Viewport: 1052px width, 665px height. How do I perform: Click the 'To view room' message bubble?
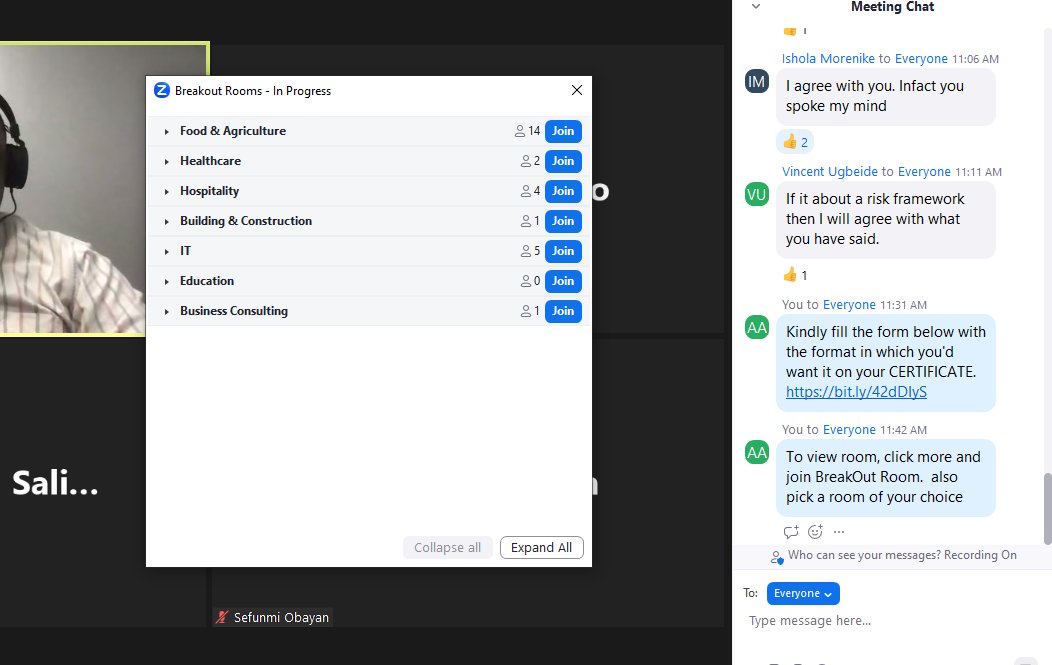pyautogui.click(x=886, y=478)
